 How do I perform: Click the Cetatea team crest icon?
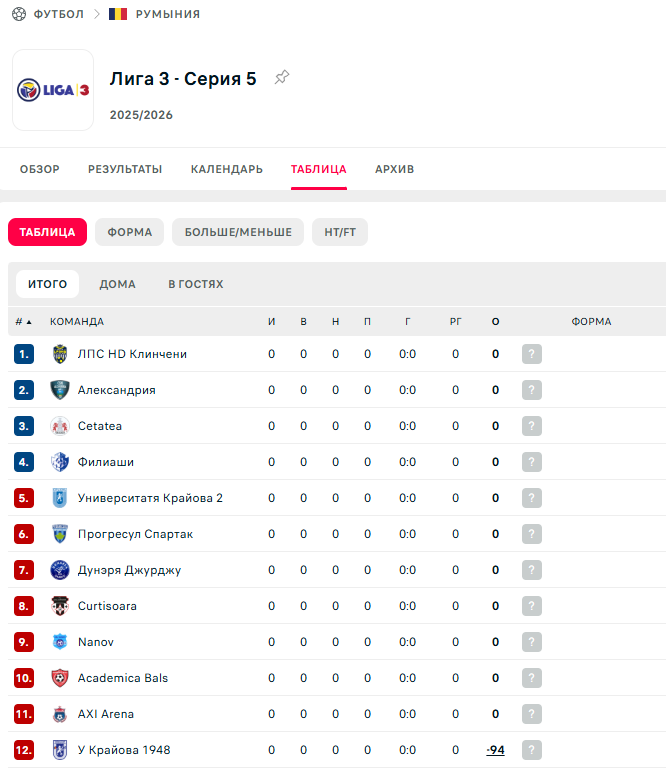point(59,426)
